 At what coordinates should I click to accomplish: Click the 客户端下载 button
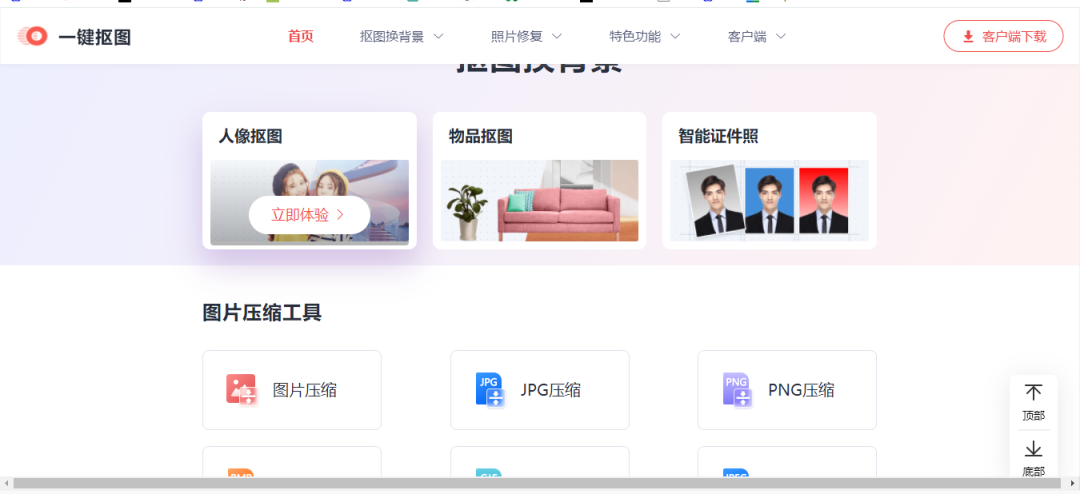[1004, 37]
